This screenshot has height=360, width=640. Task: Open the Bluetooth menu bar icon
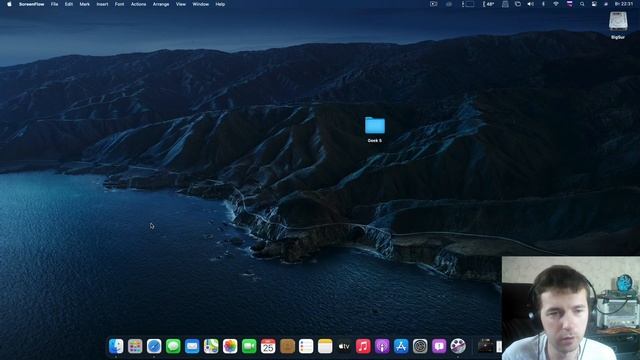click(543, 4)
